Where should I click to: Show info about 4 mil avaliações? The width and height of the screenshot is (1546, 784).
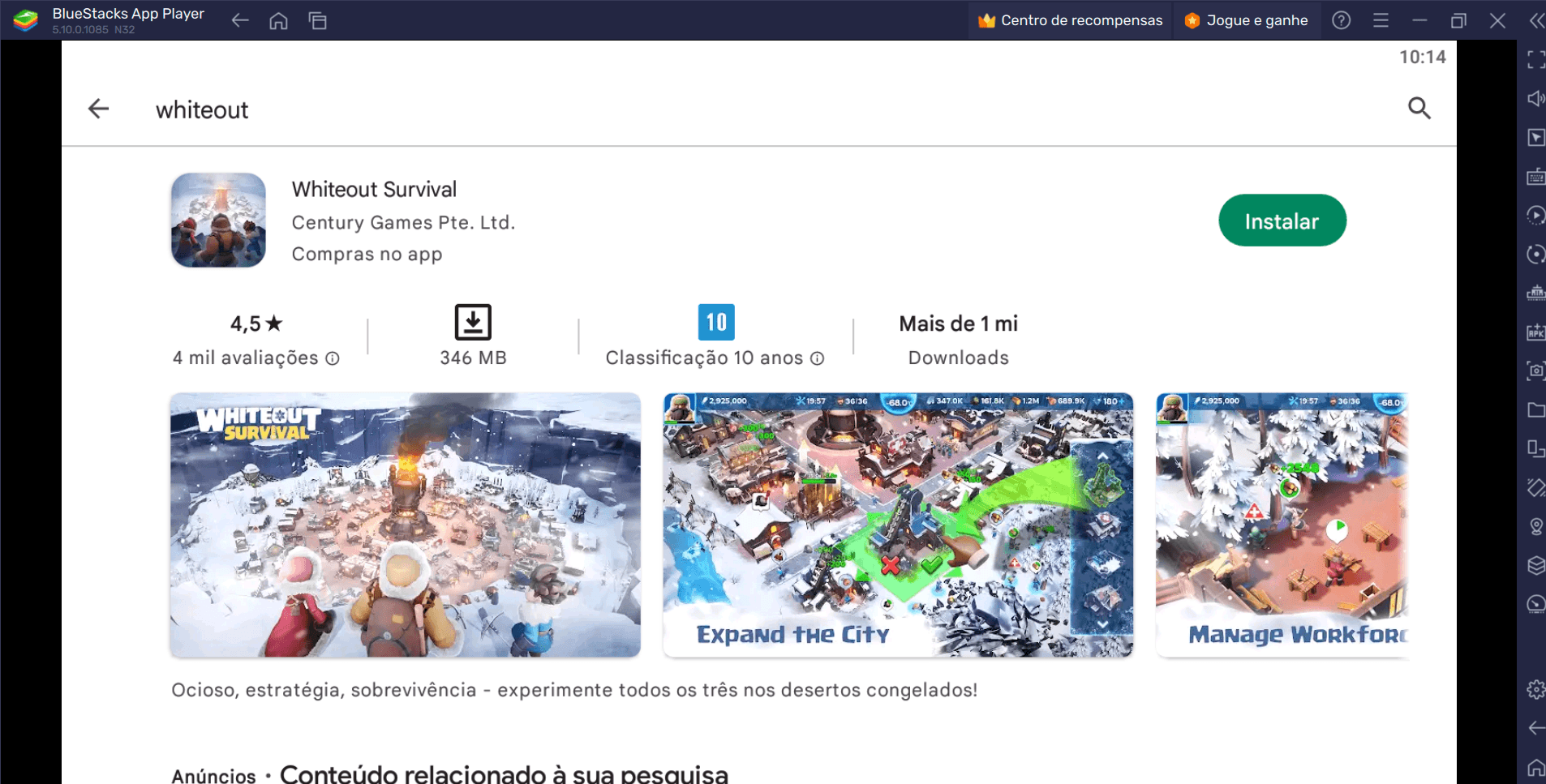[333, 358]
